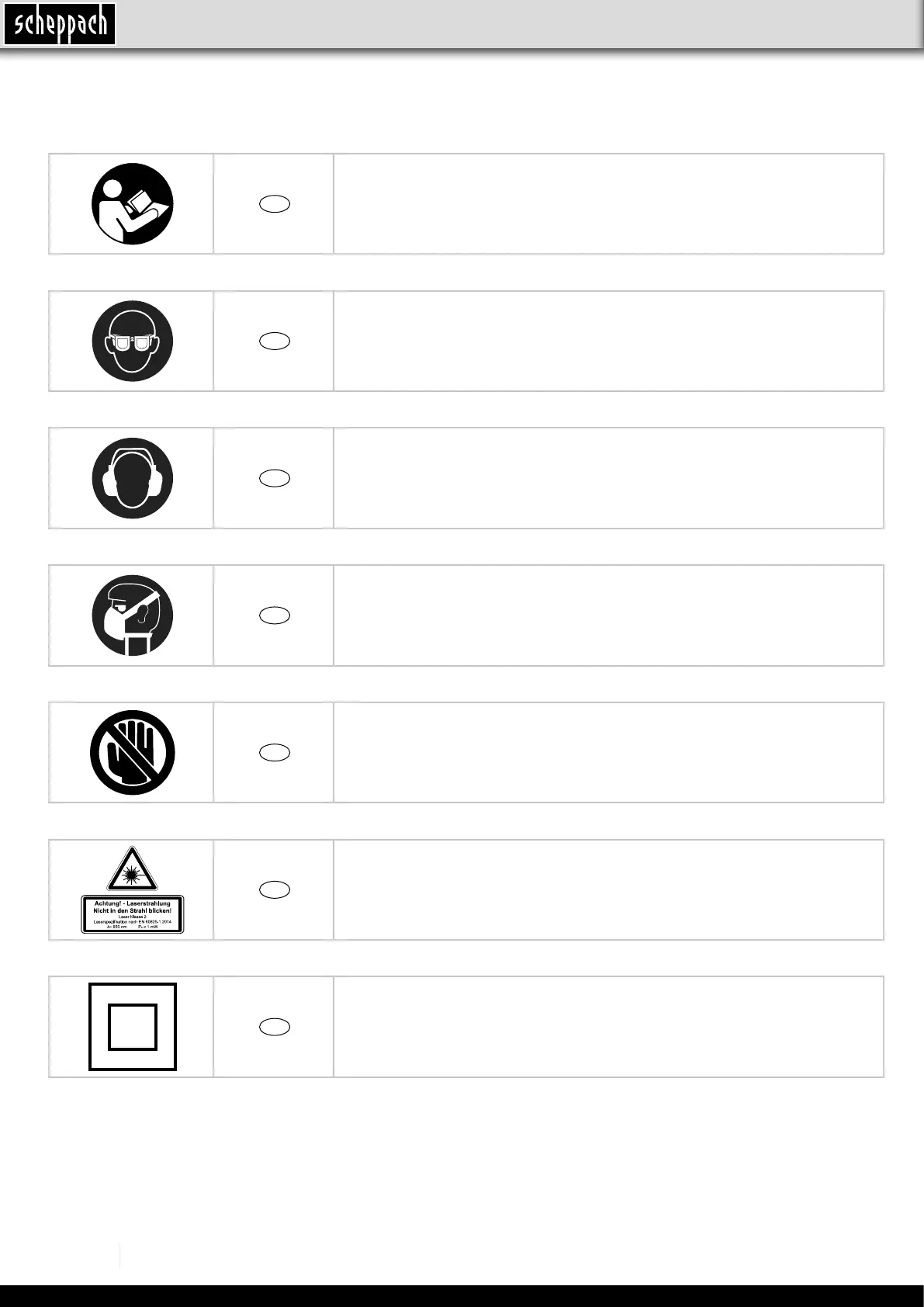Click the gray header bar
The image size is (924, 1307).
tap(462, 25)
